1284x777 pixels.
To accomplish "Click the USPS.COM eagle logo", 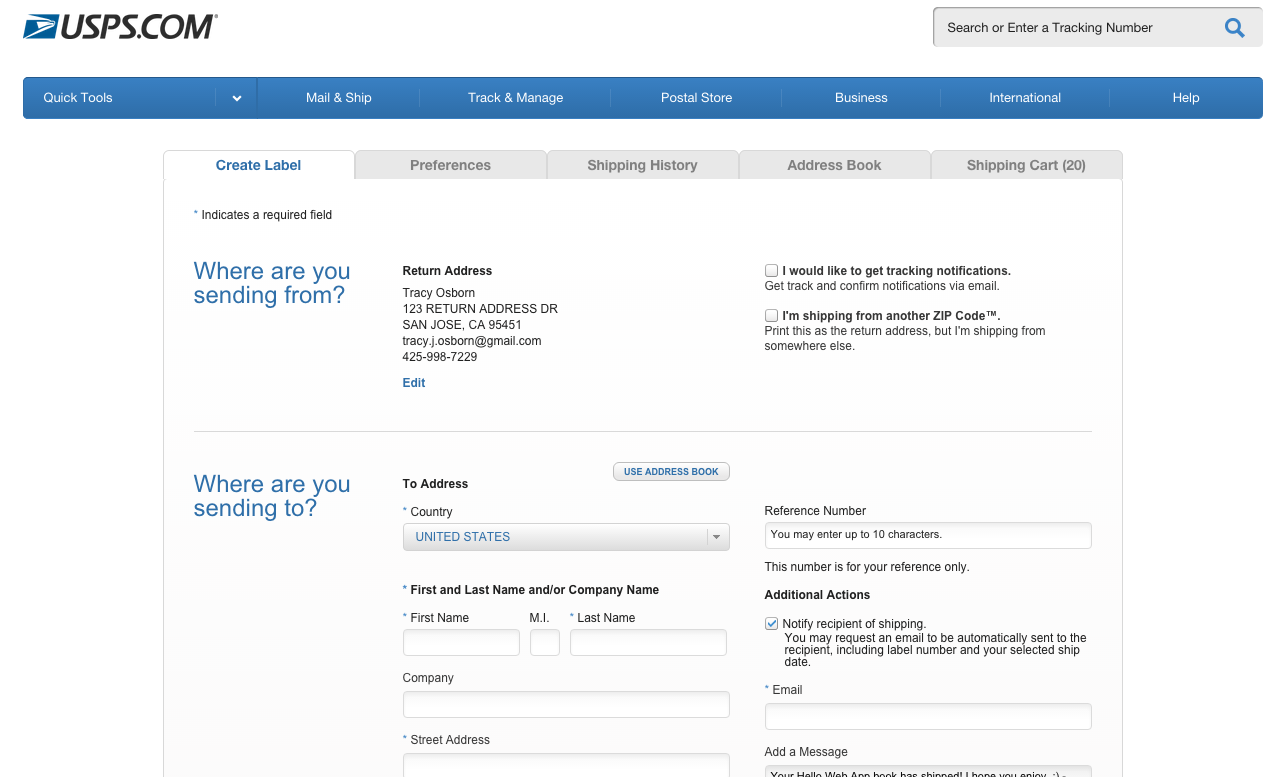I will [120, 27].
